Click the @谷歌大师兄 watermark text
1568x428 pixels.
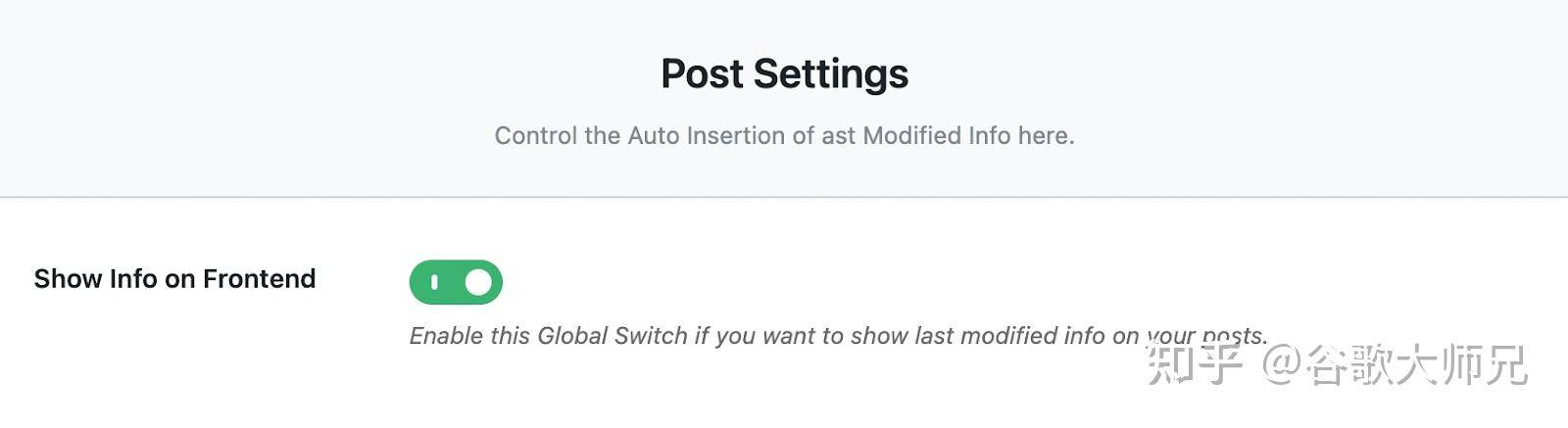(x=1394, y=364)
